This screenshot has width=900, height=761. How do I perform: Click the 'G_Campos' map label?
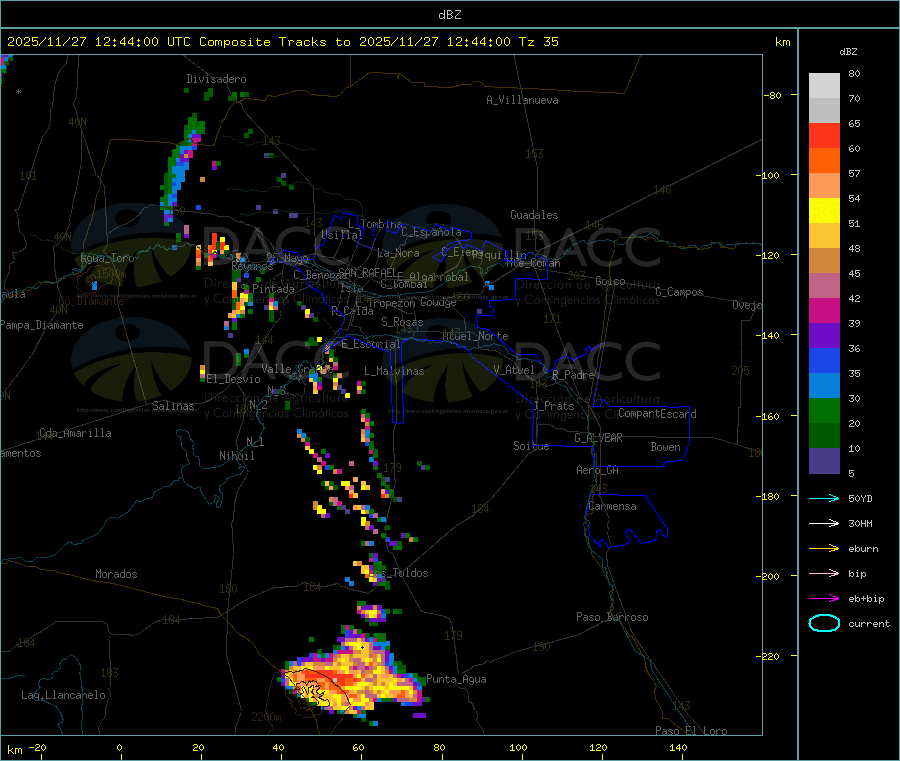pos(680,292)
